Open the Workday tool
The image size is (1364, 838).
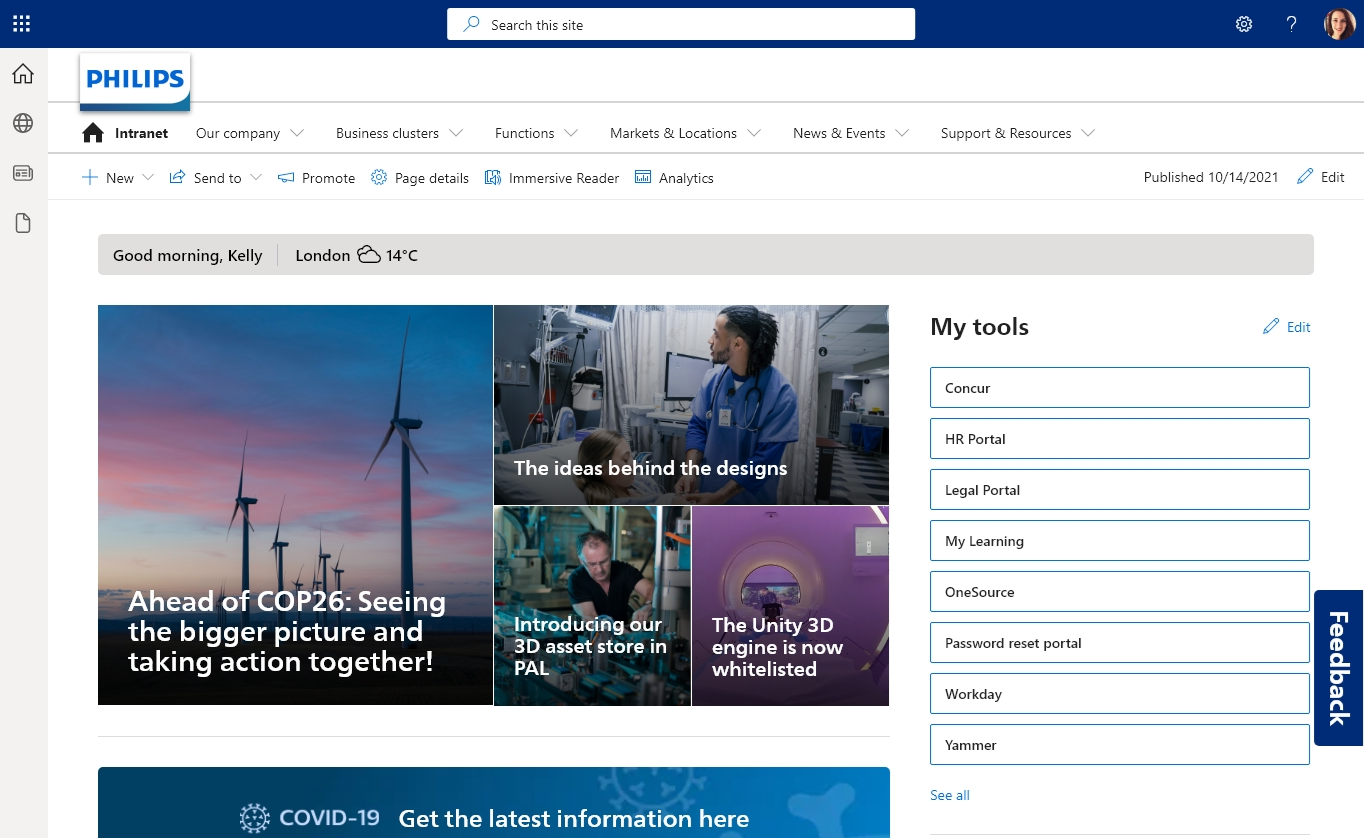(x=1120, y=693)
